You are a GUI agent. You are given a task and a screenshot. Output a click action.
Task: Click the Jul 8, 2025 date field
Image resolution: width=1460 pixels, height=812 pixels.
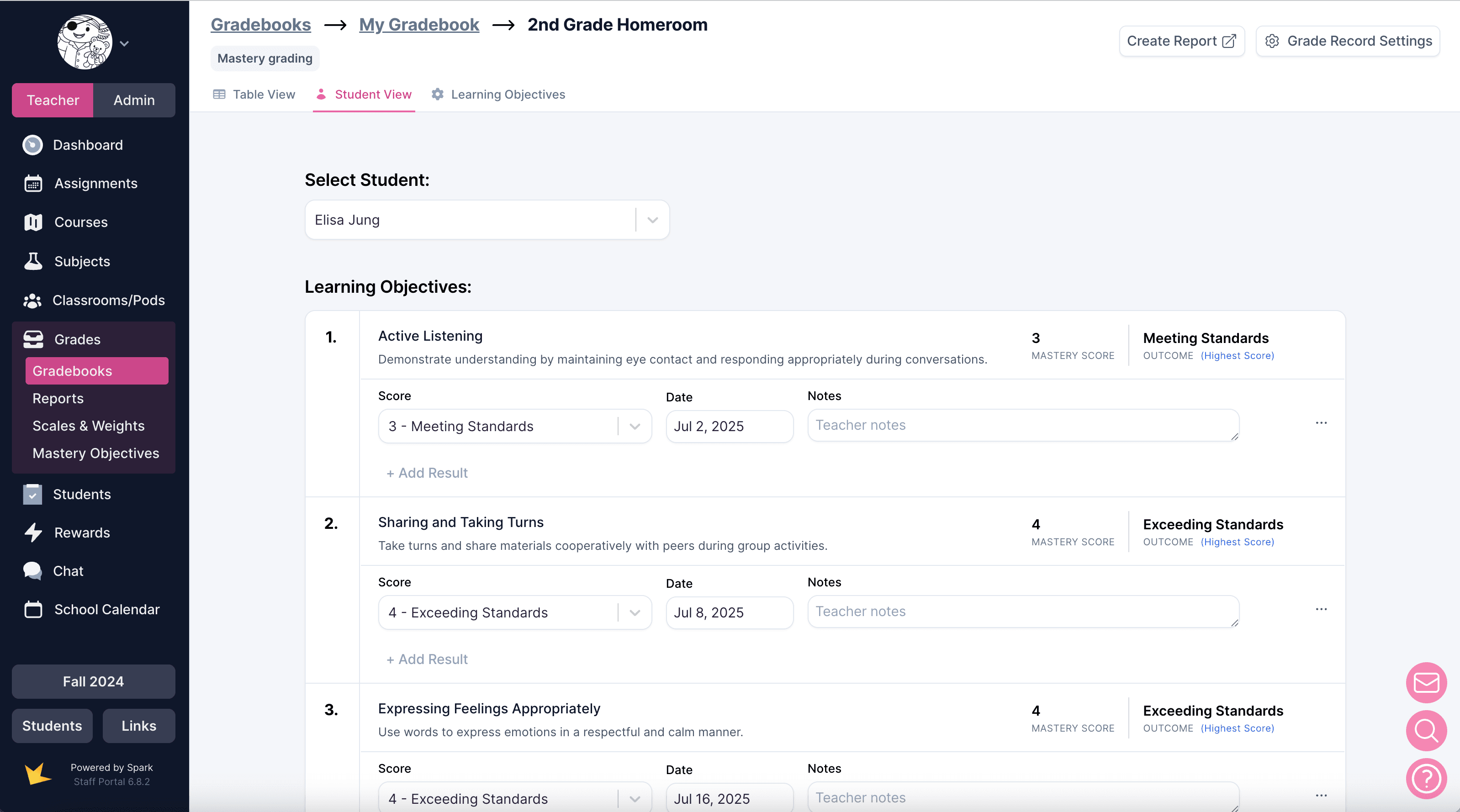tap(729, 612)
